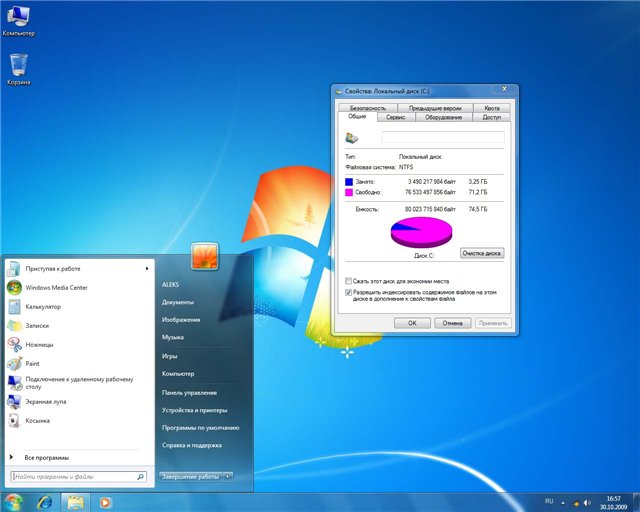Expand Приступая к работе submenu arrow
The width and height of the screenshot is (640, 512).
click(x=147, y=269)
